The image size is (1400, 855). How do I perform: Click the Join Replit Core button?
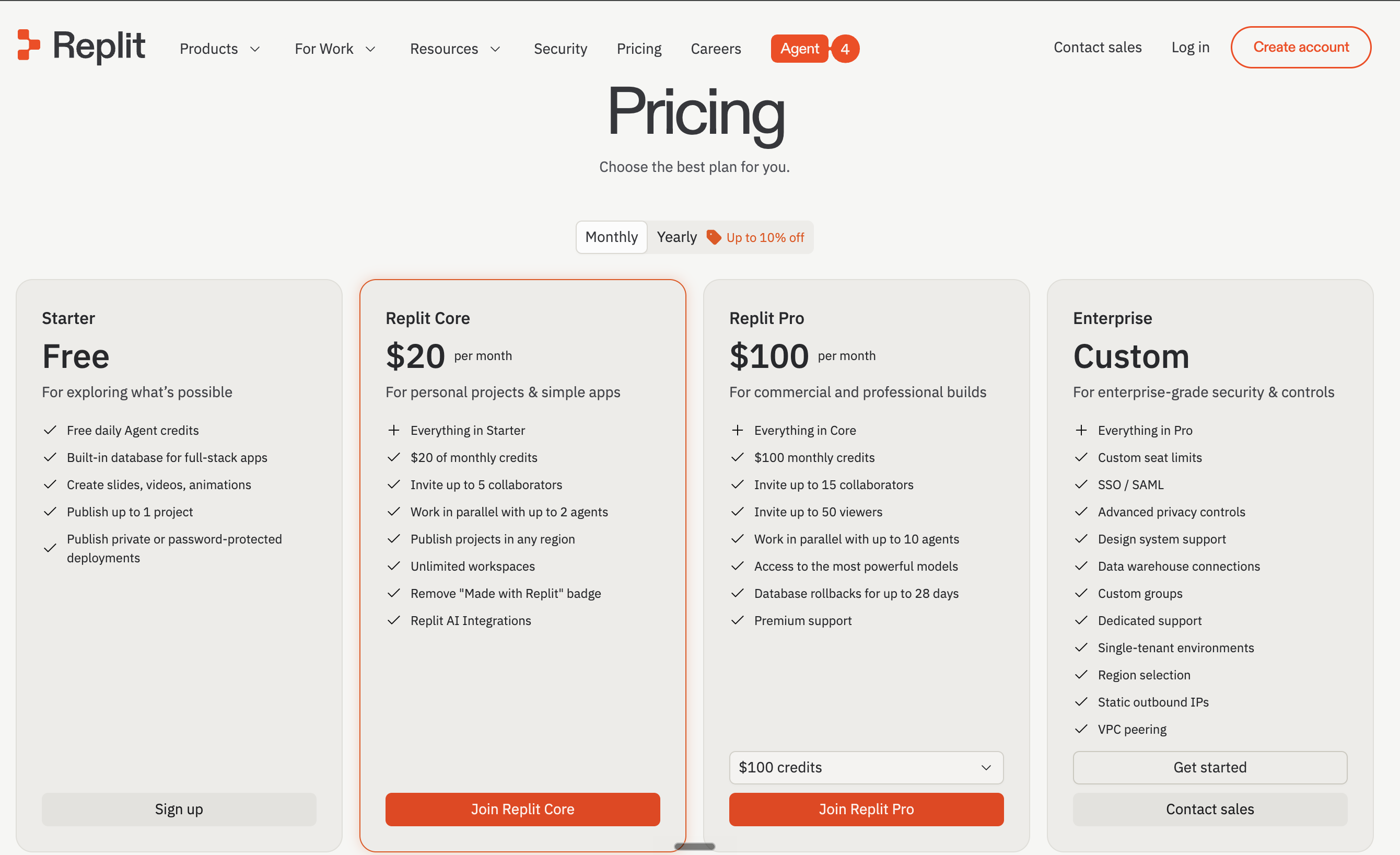[523, 809]
